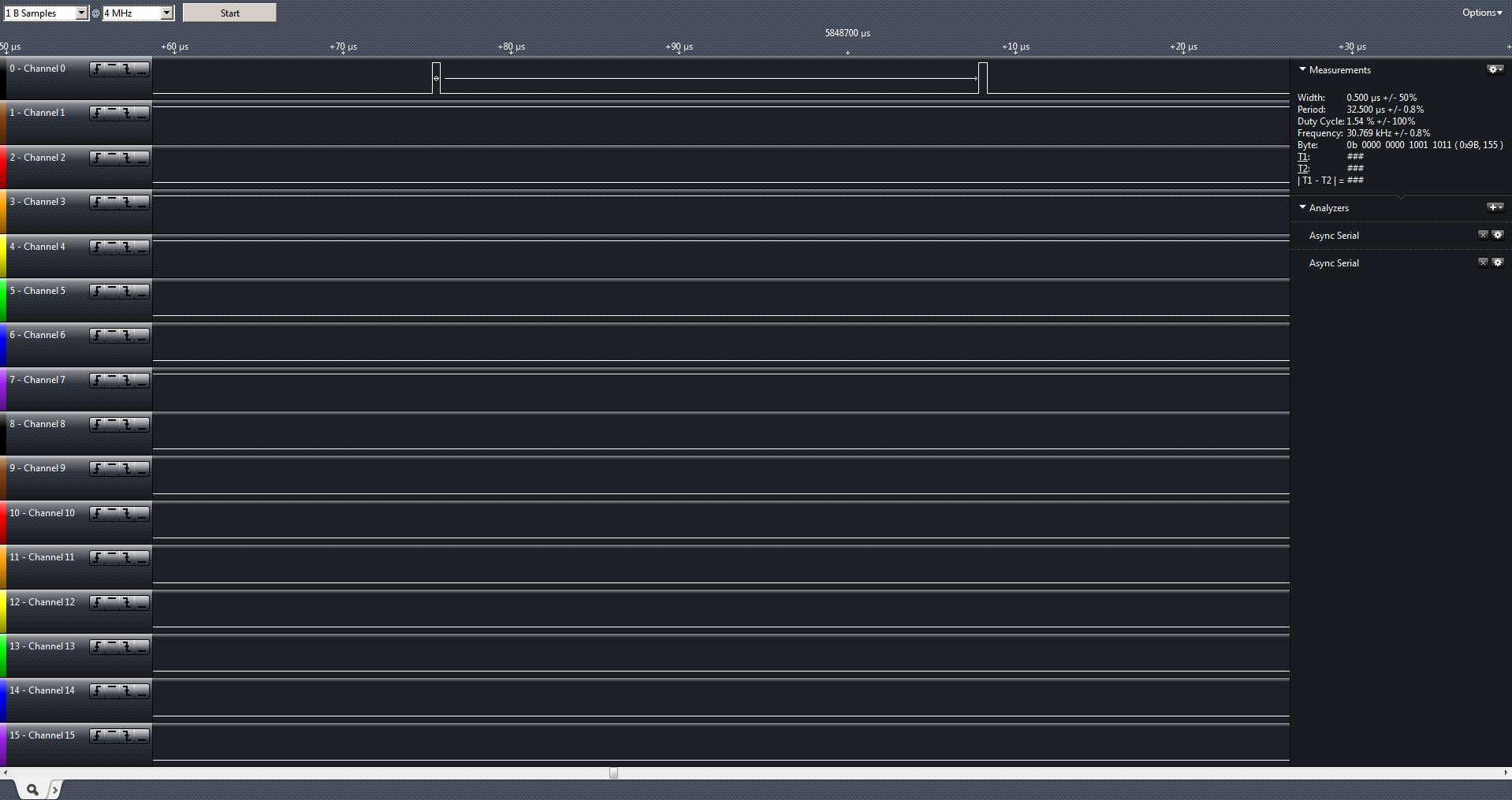This screenshot has width=1512, height=800.
Task: Select the first Async Serial analyzer entry
Action: click(1334, 236)
